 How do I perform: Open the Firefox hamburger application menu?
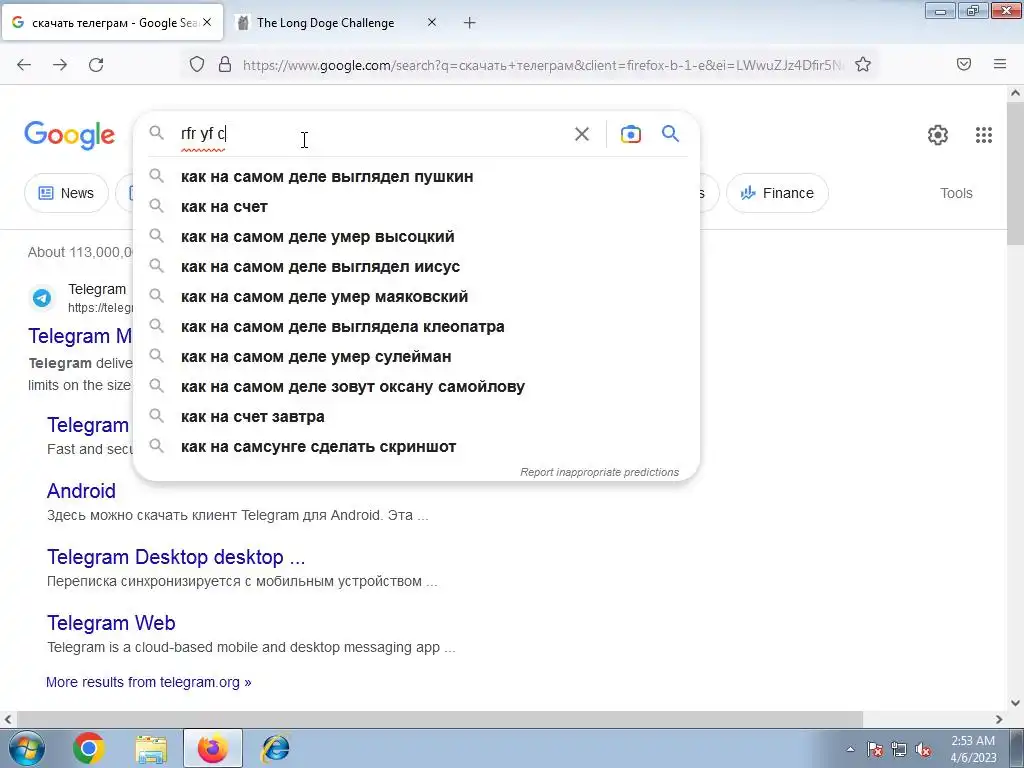(1000, 64)
